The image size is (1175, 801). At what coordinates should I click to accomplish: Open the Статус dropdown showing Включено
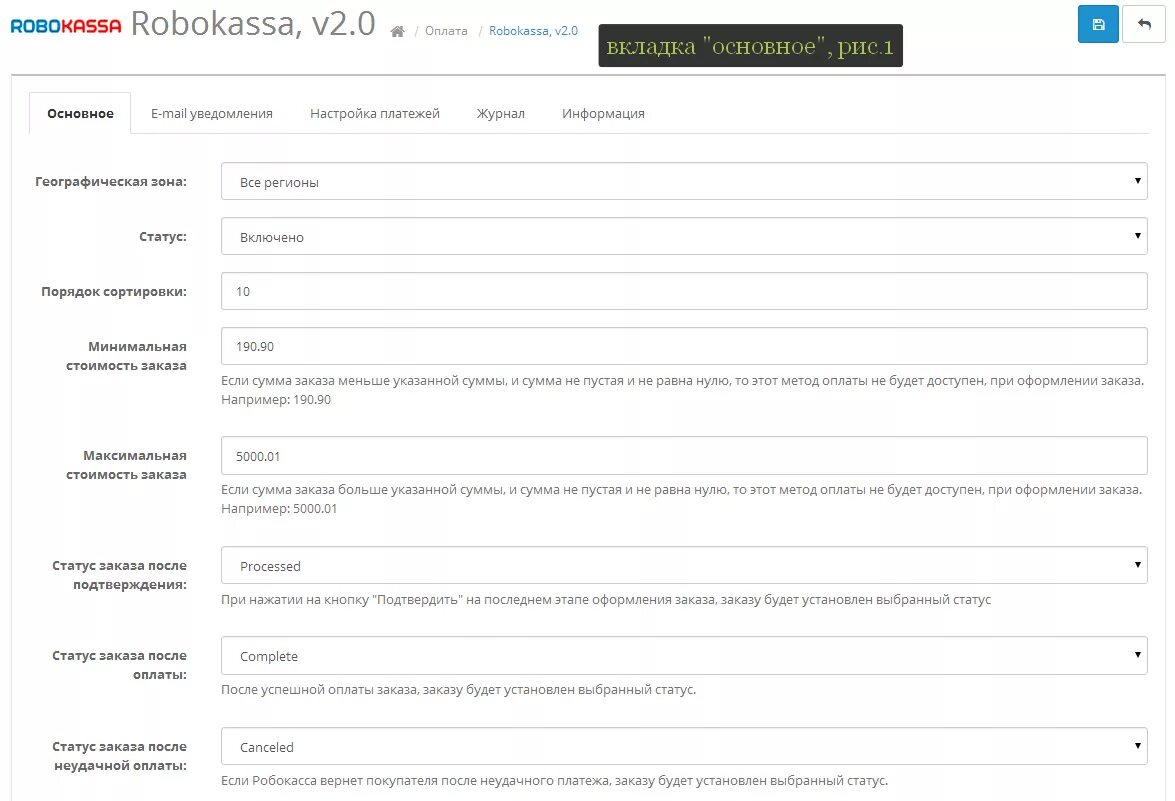click(x=684, y=237)
